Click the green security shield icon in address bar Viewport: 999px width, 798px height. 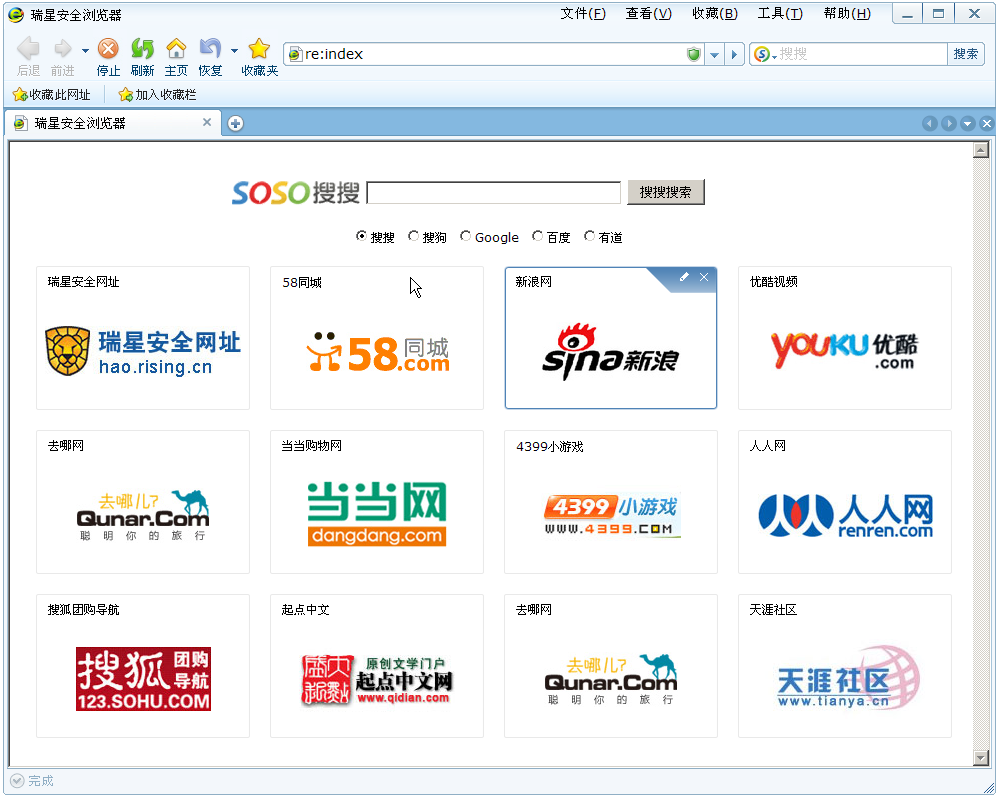point(694,54)
